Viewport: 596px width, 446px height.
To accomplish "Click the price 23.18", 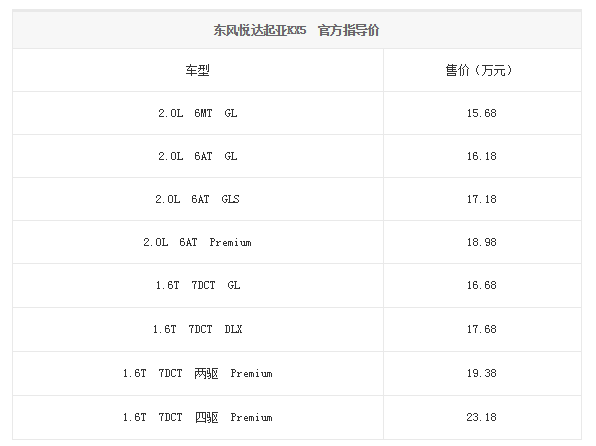I will (x=482, y=417).
